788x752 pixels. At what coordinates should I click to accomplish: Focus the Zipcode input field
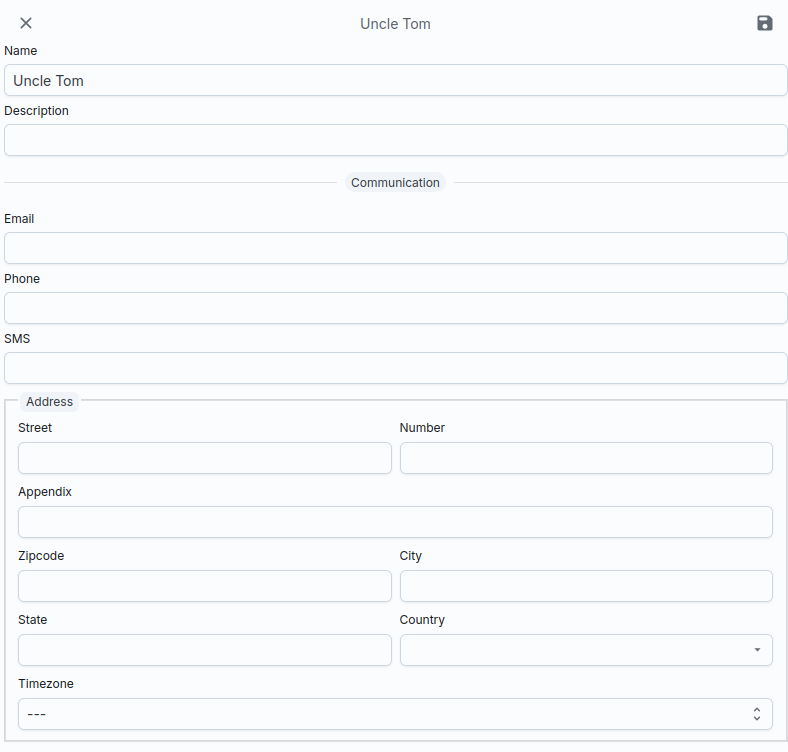(x=204, y=586)
